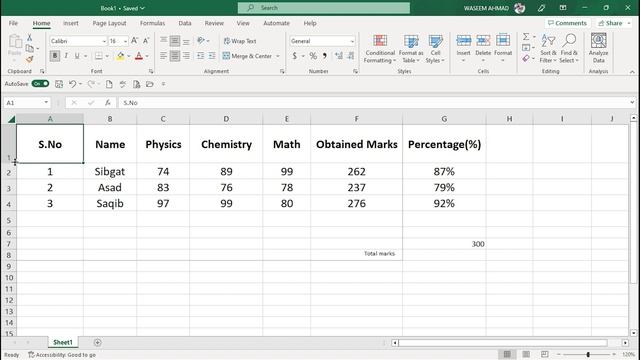This screenshot has height=360, width=640.
Task: Apply Comma Style number format
Action: 325,56
